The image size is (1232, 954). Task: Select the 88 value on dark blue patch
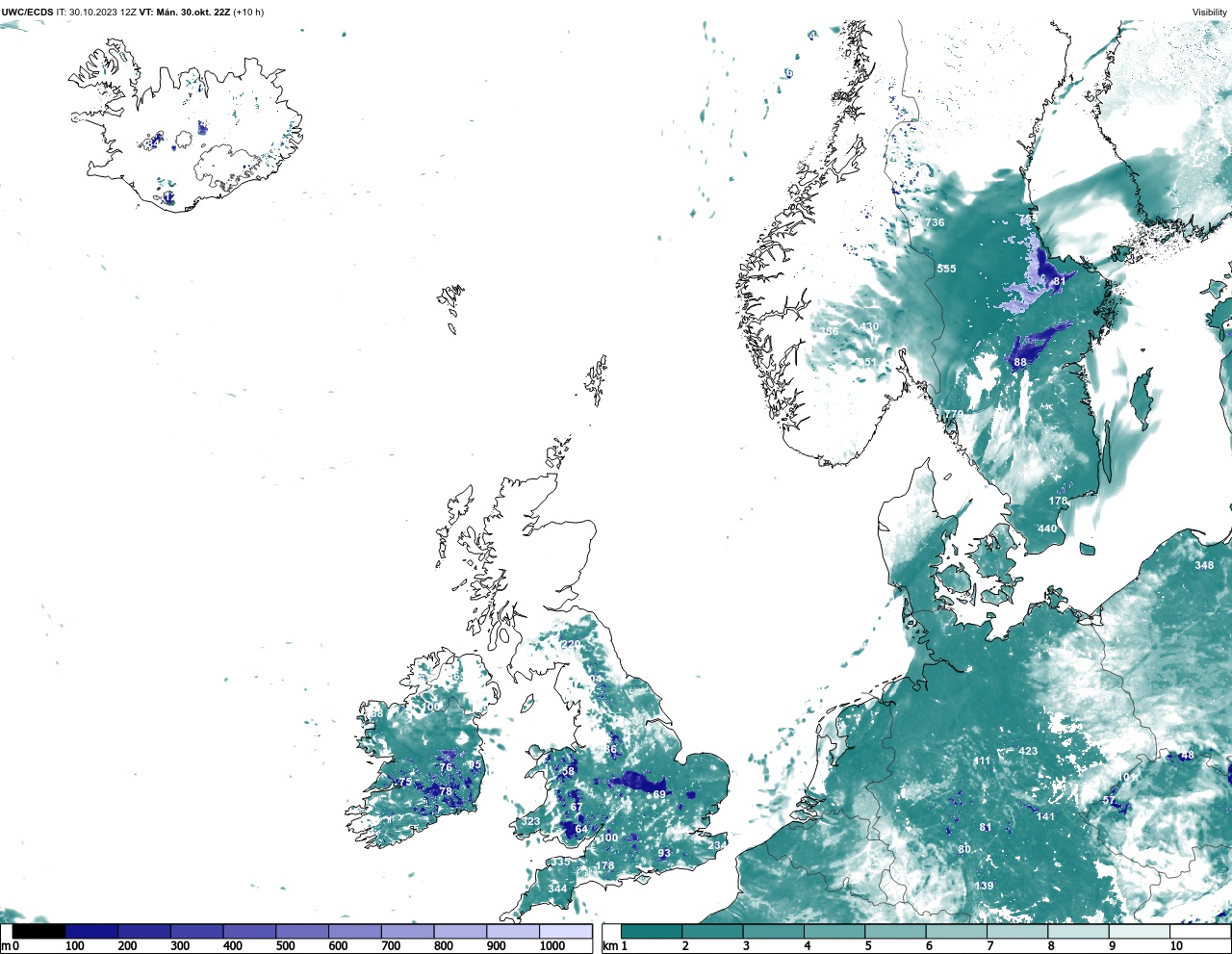click(x=1020, y=362)
